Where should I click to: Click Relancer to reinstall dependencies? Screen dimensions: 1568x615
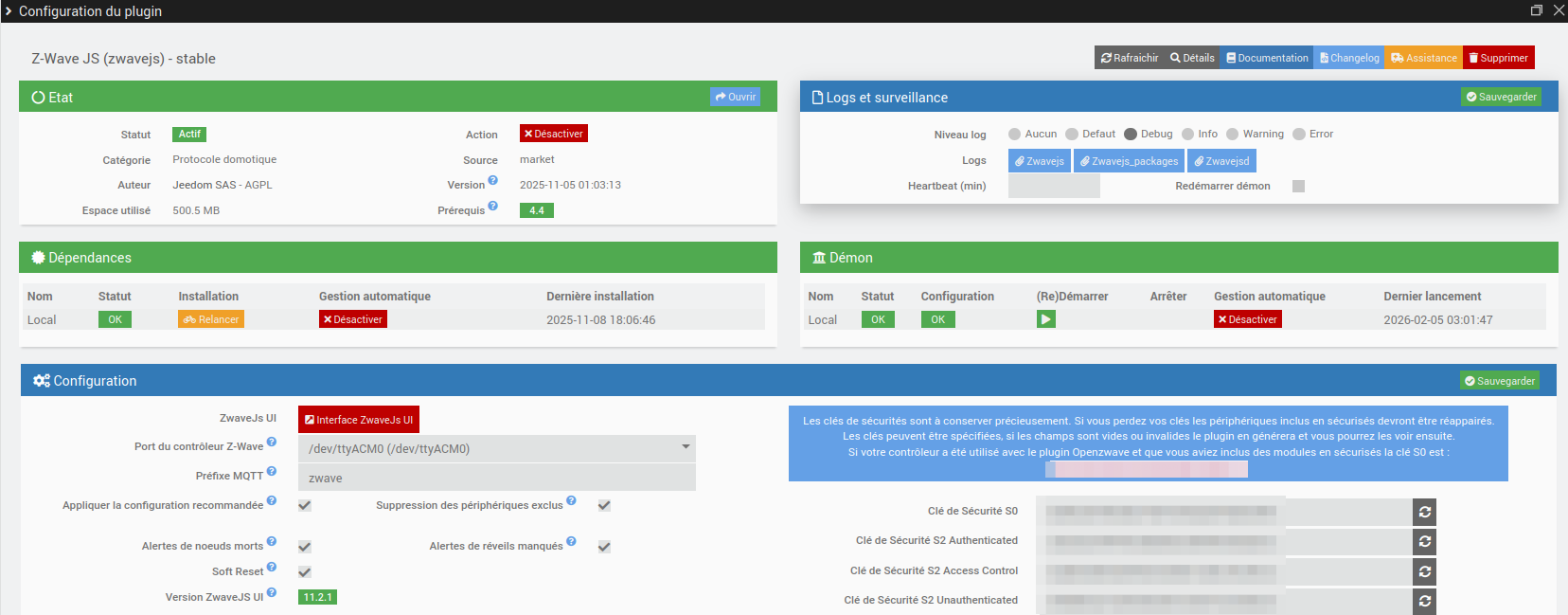coord(211,319)
